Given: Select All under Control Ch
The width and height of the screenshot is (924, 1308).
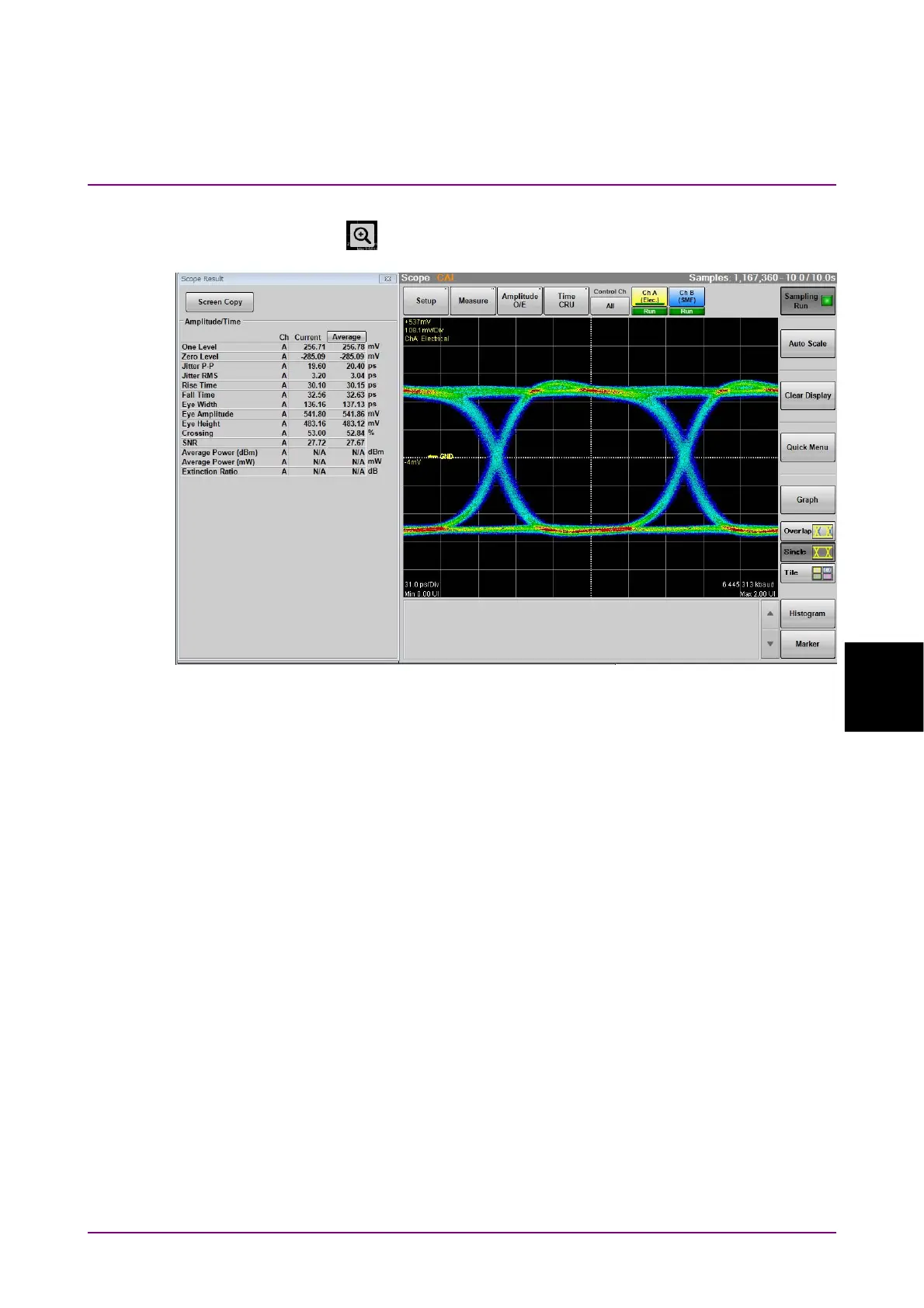Looking at the screenshot, I should coord(610,306).
